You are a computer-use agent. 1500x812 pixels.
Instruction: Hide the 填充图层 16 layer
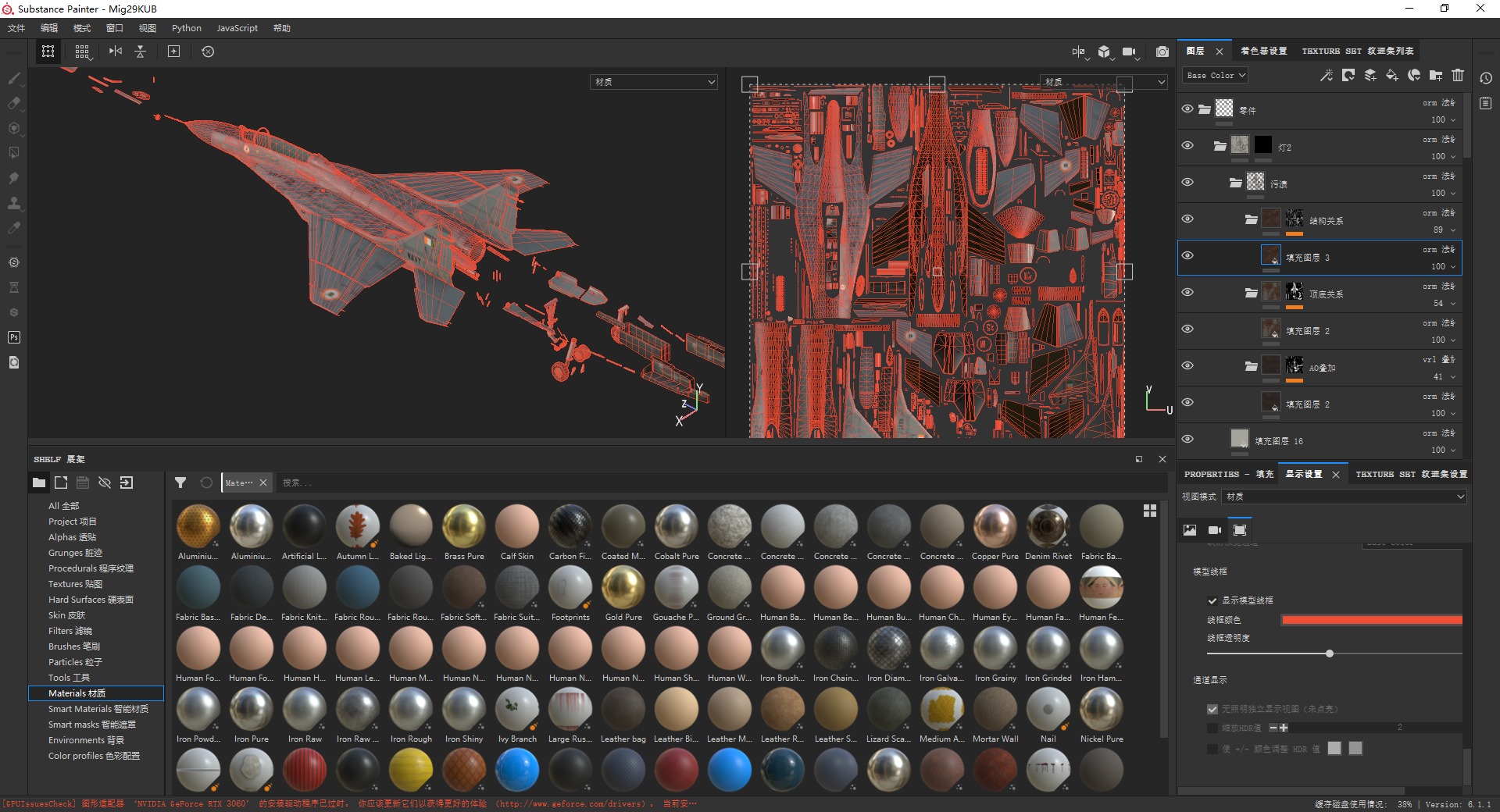tap(1187, 440)
